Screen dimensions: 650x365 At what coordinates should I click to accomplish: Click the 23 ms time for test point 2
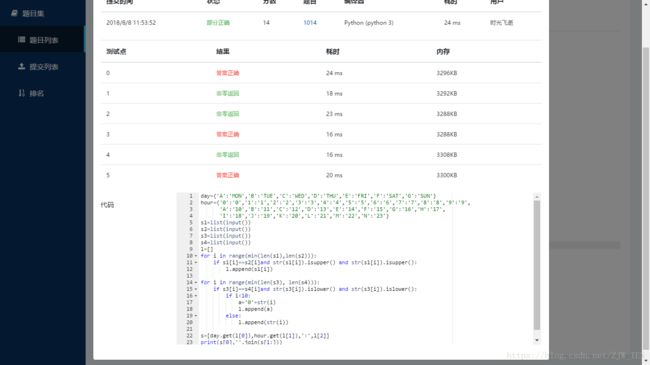coord(334,114)
